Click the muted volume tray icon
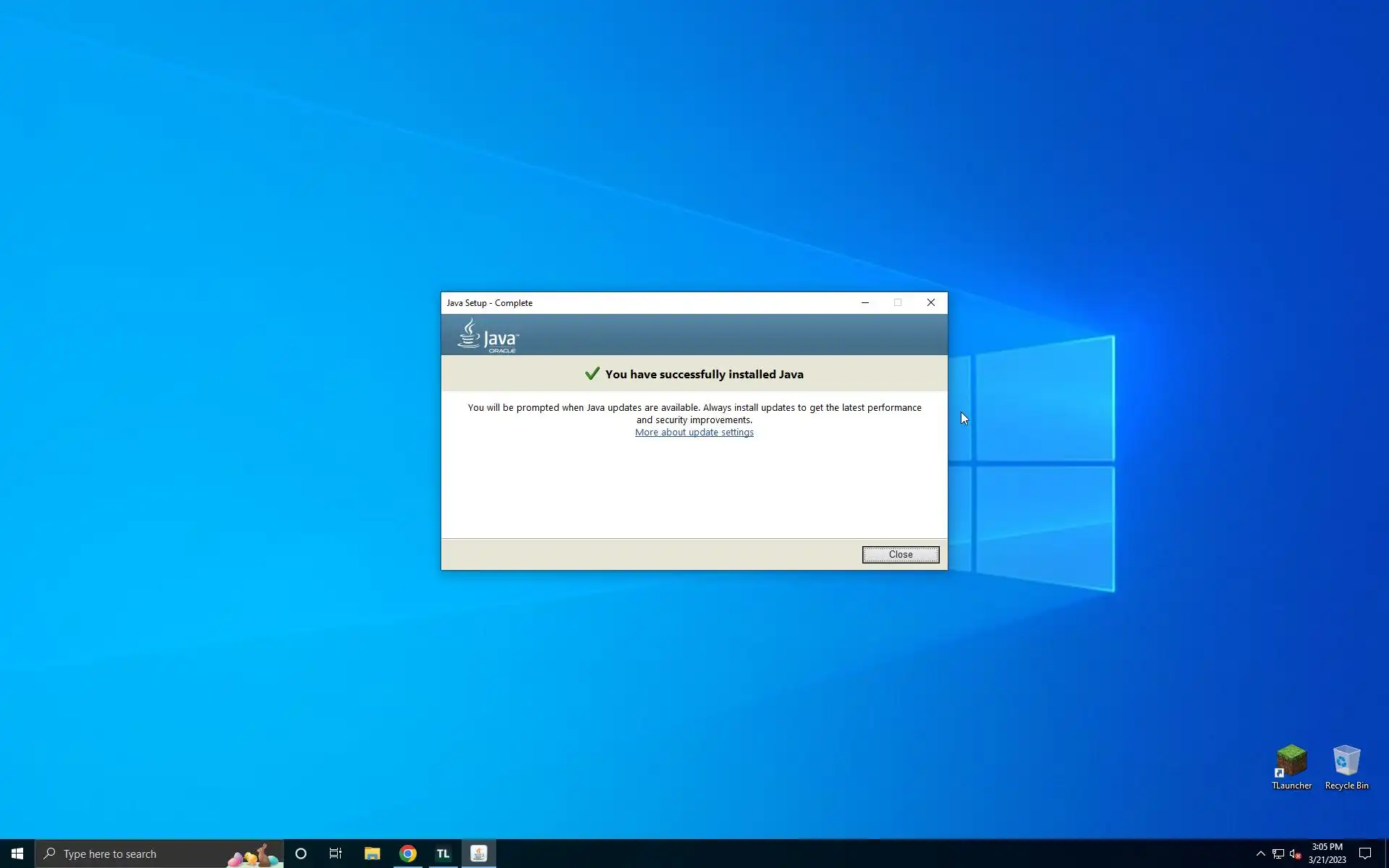The width and height of the screenshot is (1389, 868). [1296, 854]
